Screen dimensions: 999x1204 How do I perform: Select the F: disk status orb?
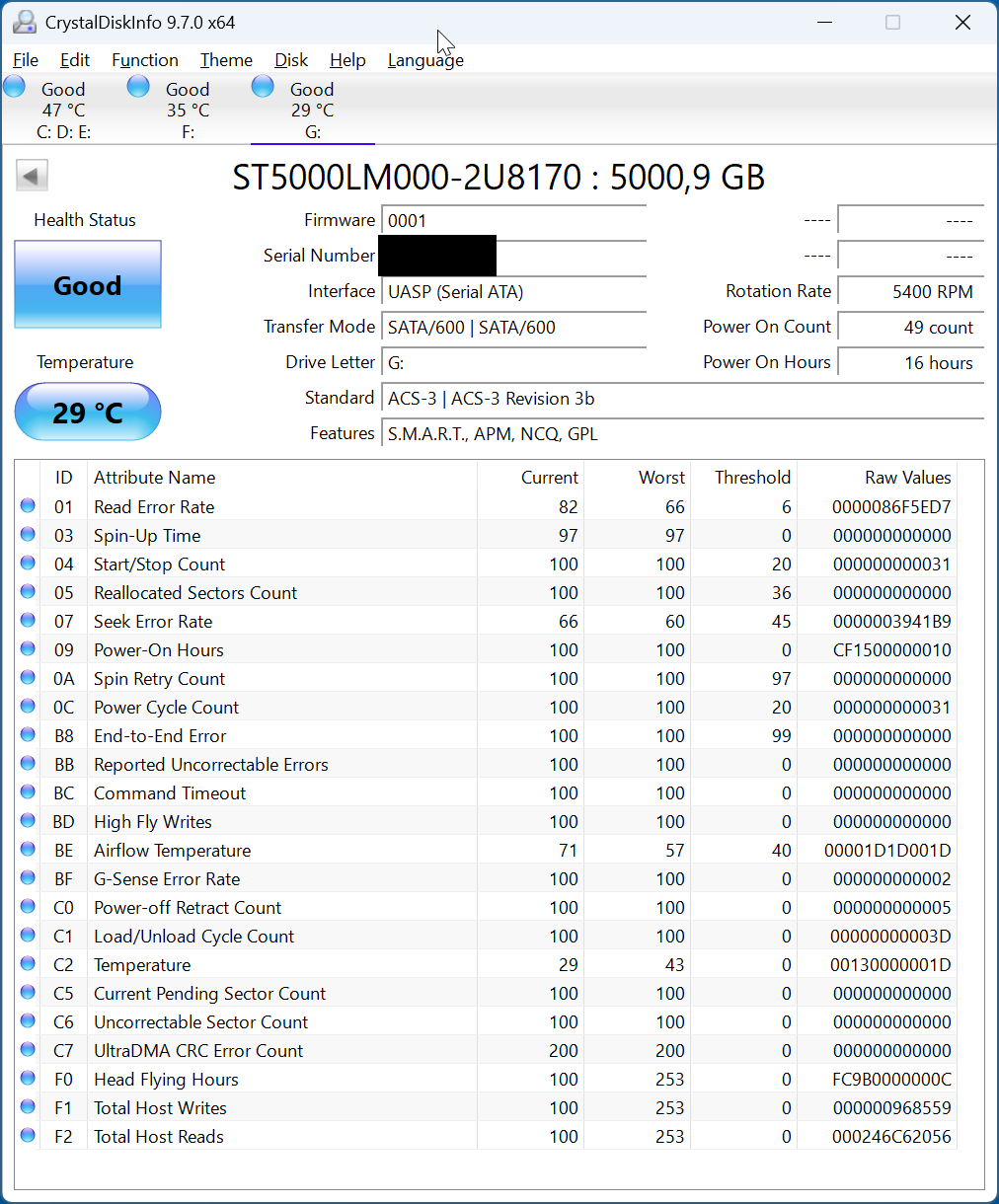[x=139, y=86]
